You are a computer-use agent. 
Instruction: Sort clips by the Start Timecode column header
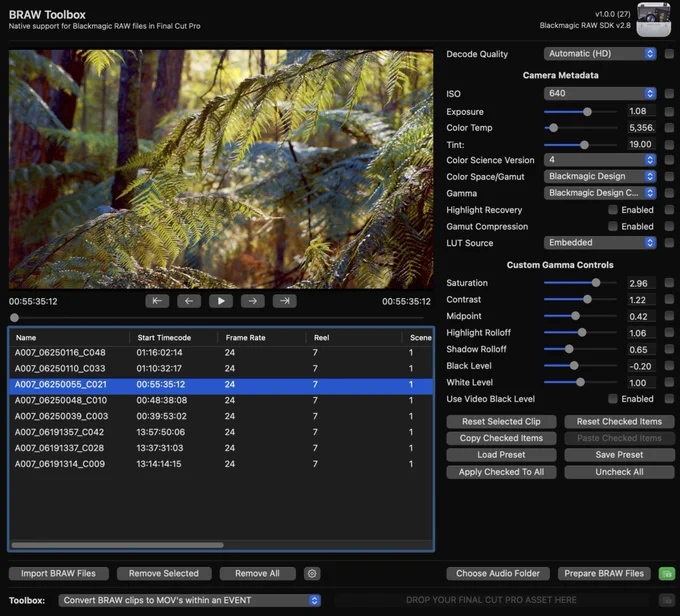click(x=164, y=337)
